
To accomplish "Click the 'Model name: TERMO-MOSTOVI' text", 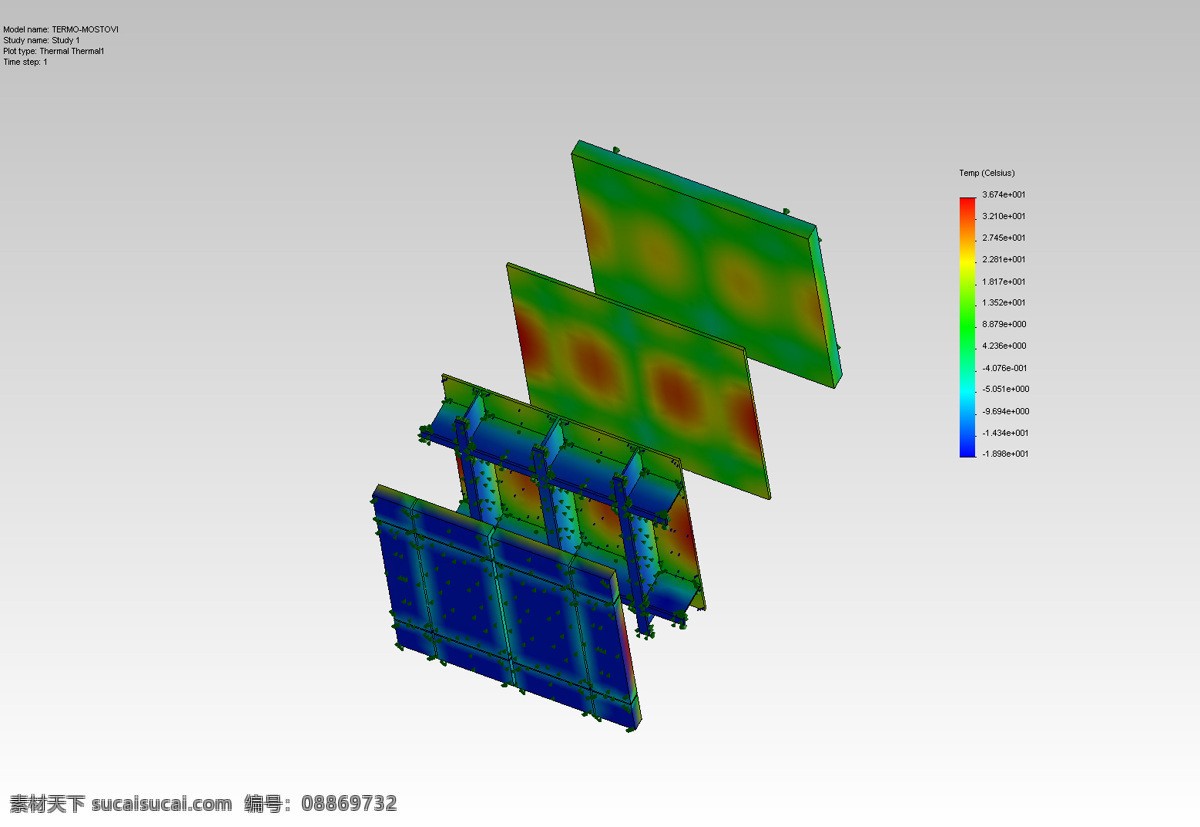I will tap(60, 30).
